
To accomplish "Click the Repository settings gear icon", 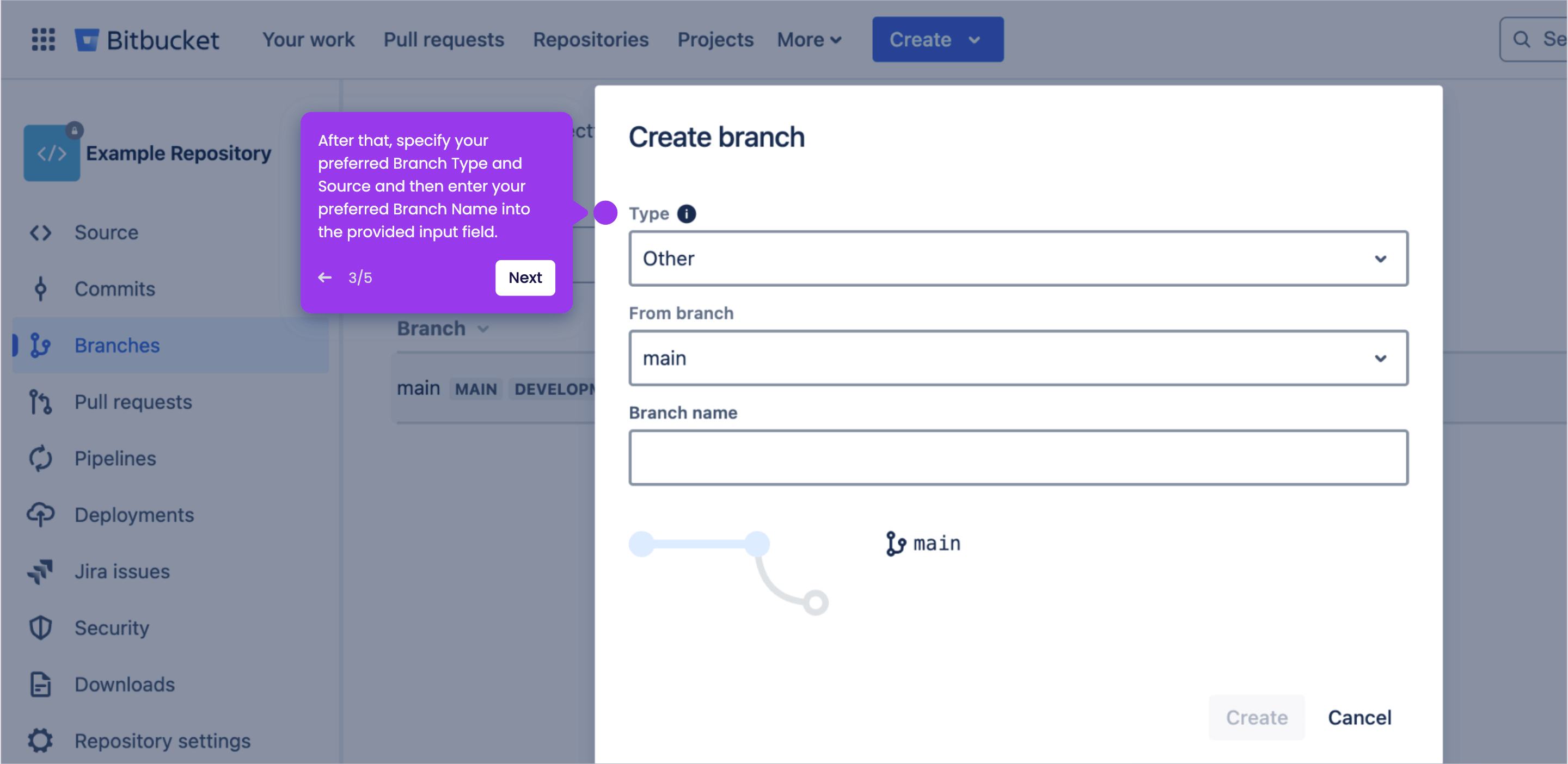I will click(41, 741).
